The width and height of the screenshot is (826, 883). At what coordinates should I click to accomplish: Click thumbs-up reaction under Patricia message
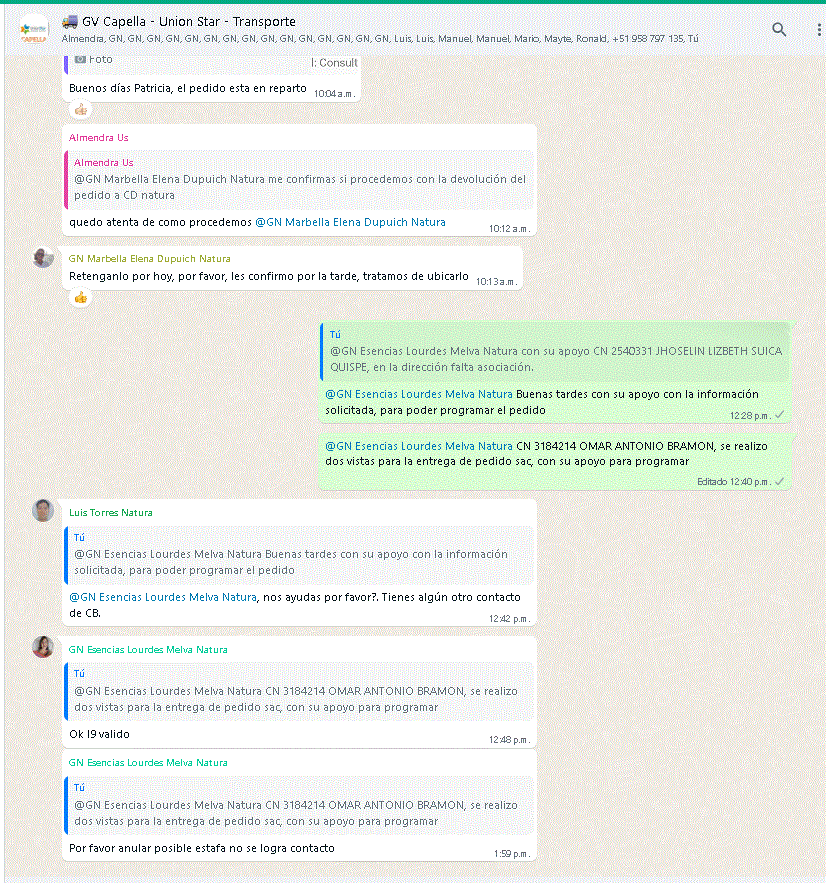point(81,110)
